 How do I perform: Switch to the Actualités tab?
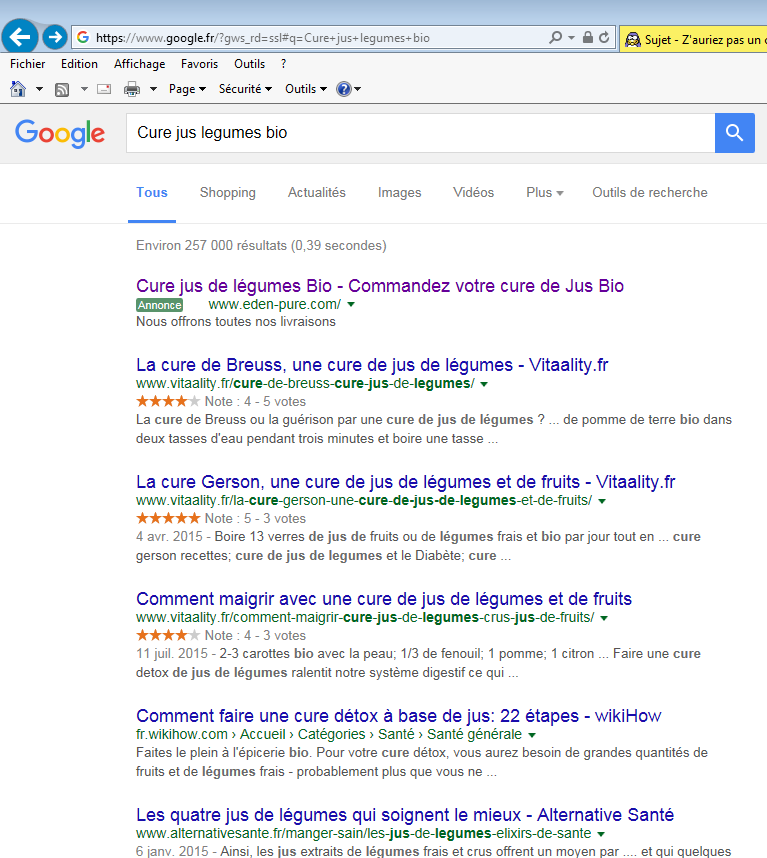point(317,193)
